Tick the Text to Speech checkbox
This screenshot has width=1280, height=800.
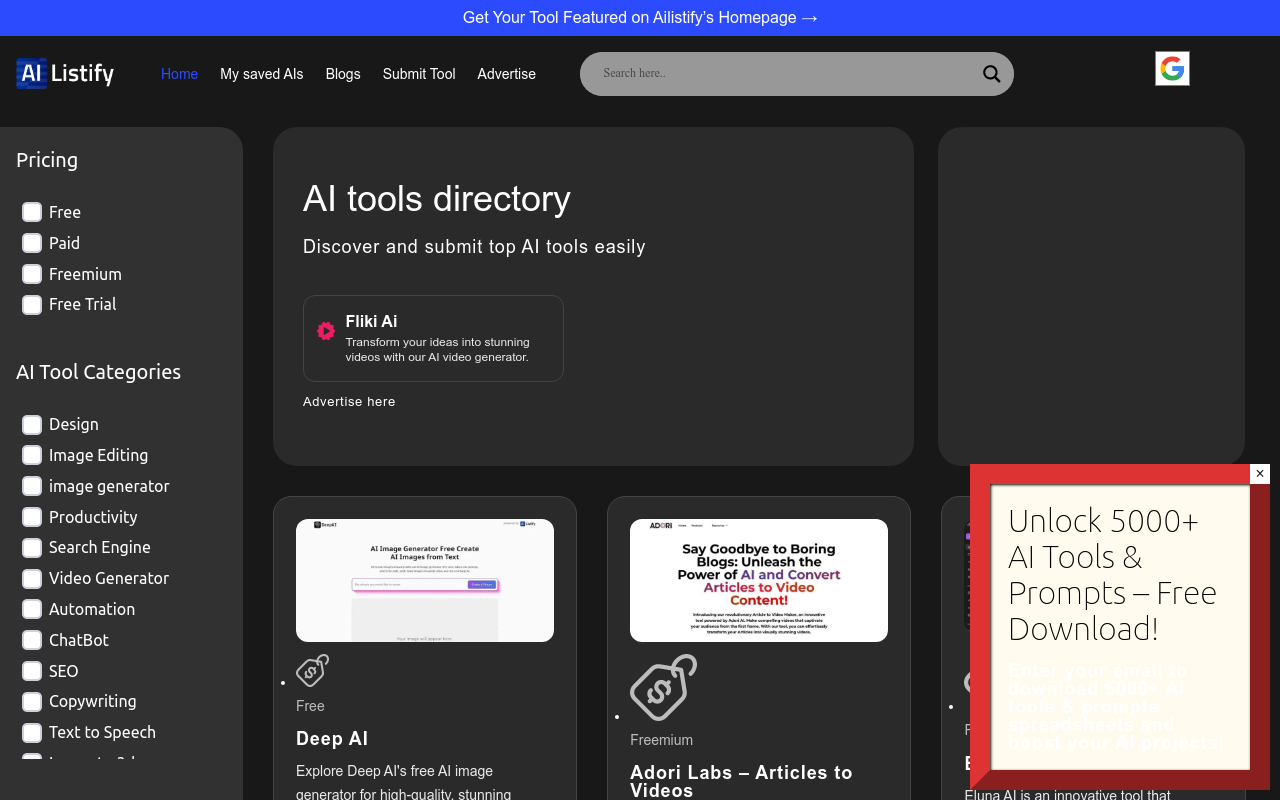(32, 732)
